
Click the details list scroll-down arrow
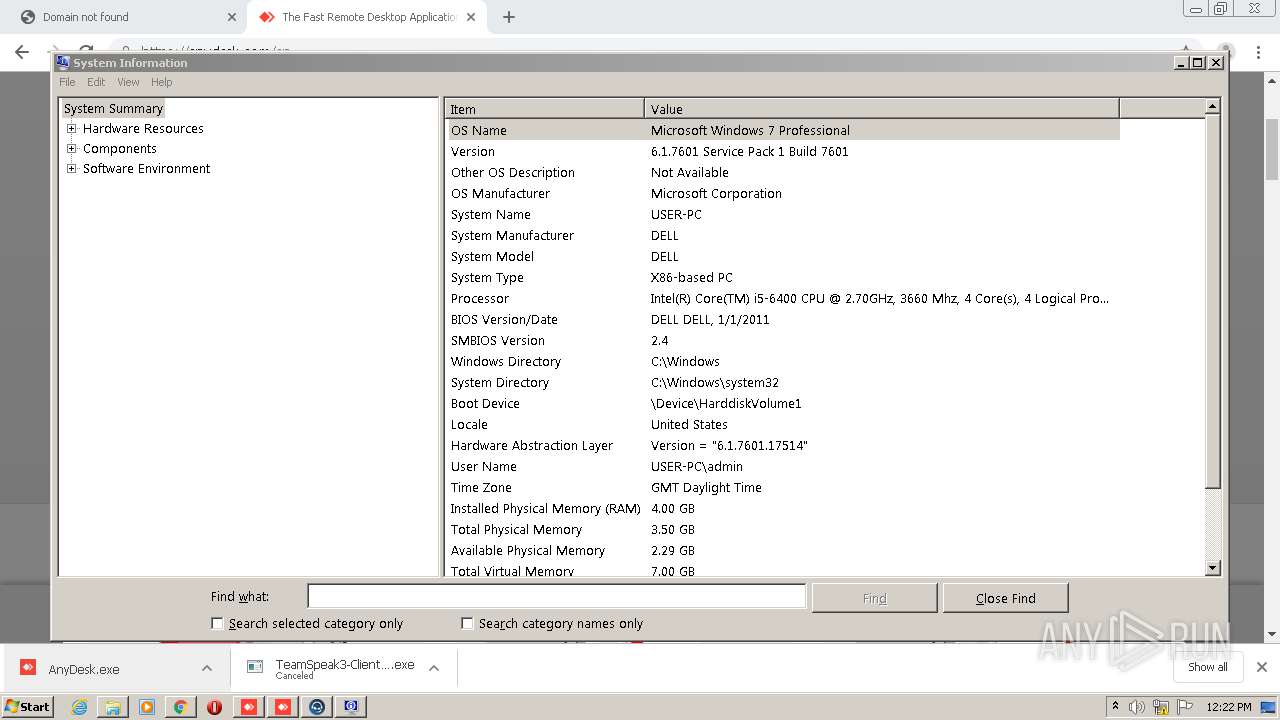[x=1213, y=568]
